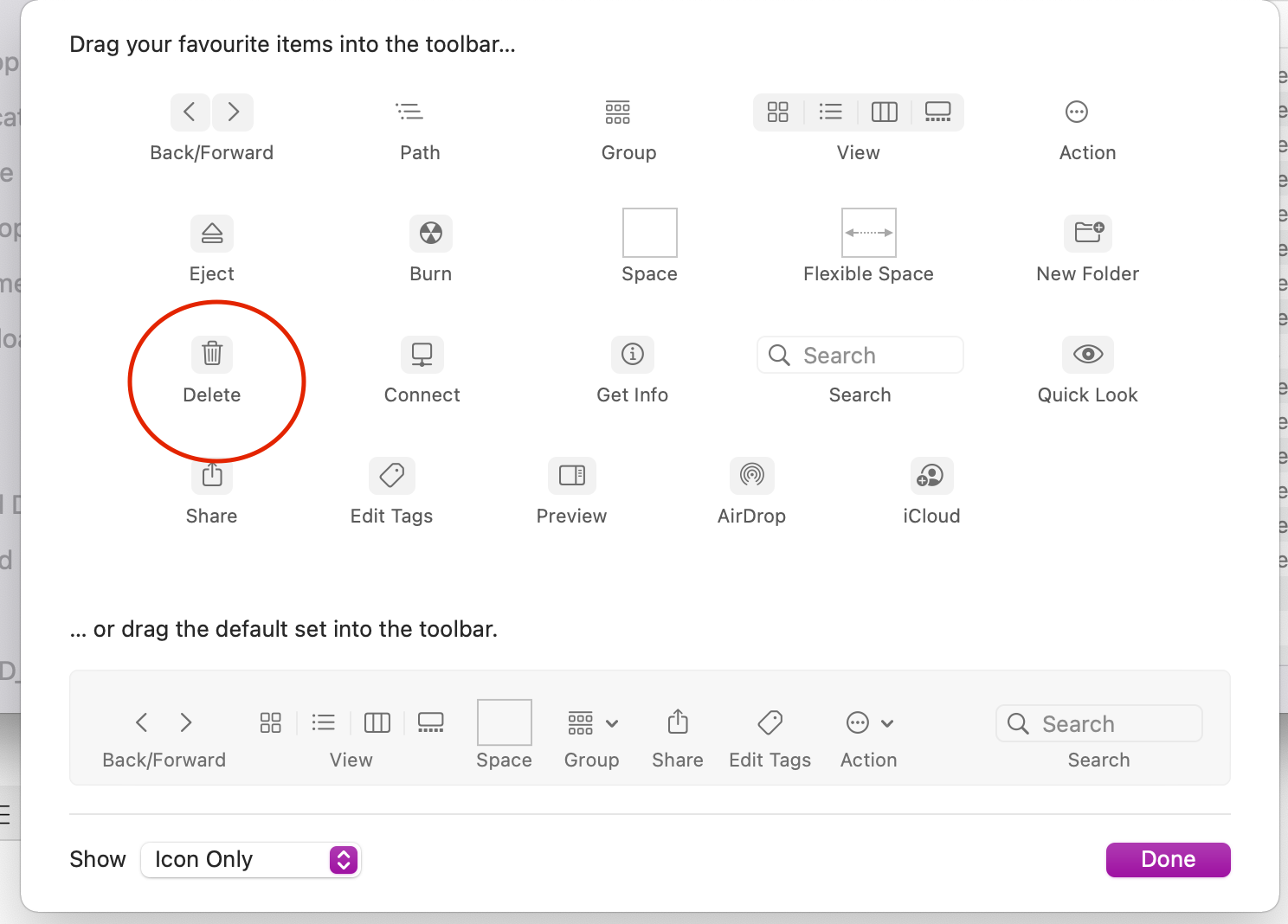Open the Show 'Icon Only' dropdown
Viewport: 1288px width, 924px height.
pyautogui.click(x=251, y=859)
